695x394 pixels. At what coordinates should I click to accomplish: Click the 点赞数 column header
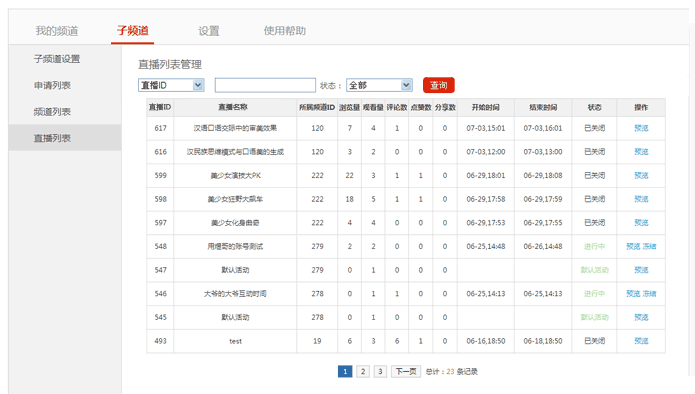tap(421, 107)
